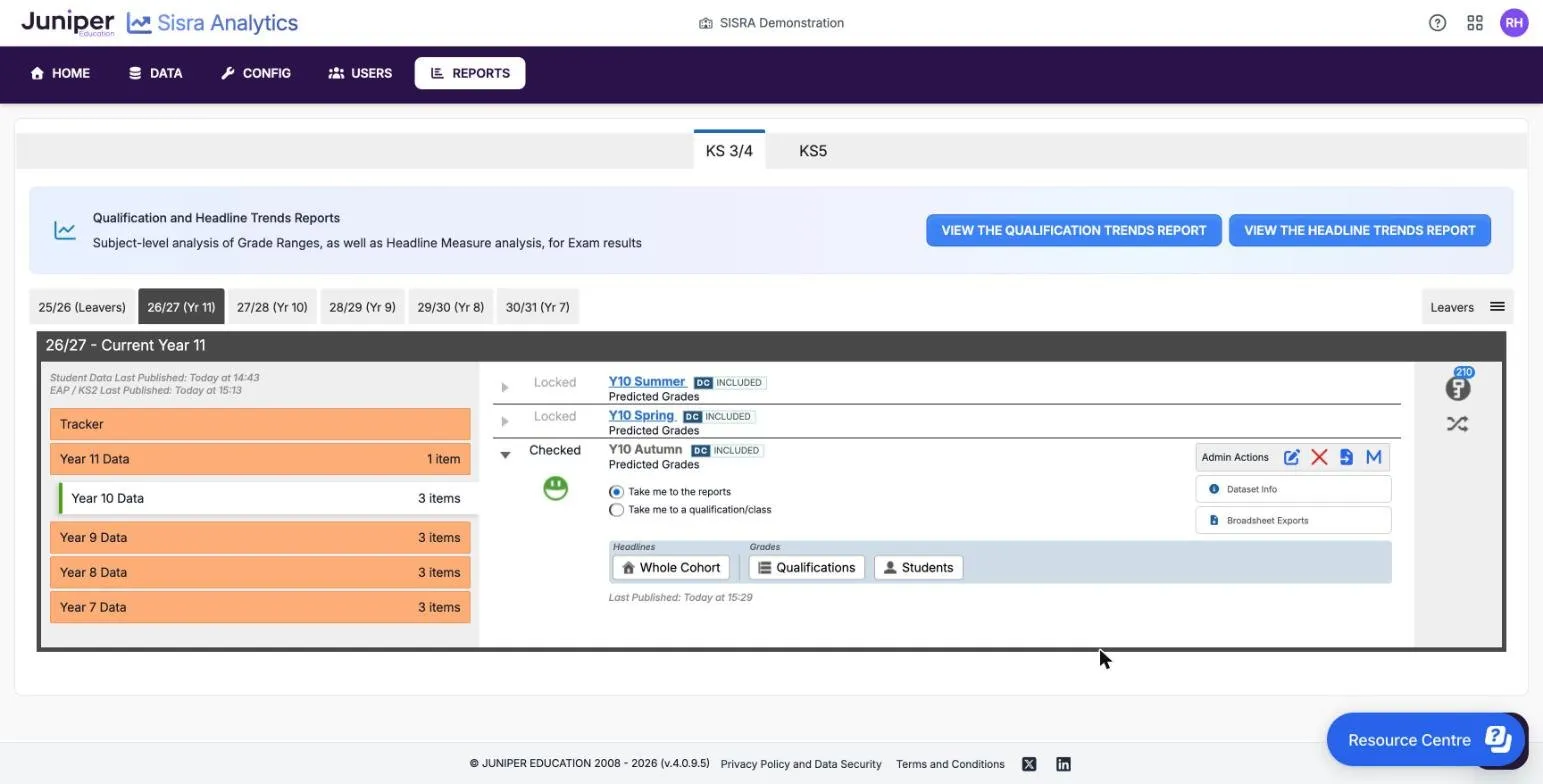Image resolution: width=1543 pixels, height=784 pixels.
Task: Open the RH user avatar menu
Action: point(1514,23)
